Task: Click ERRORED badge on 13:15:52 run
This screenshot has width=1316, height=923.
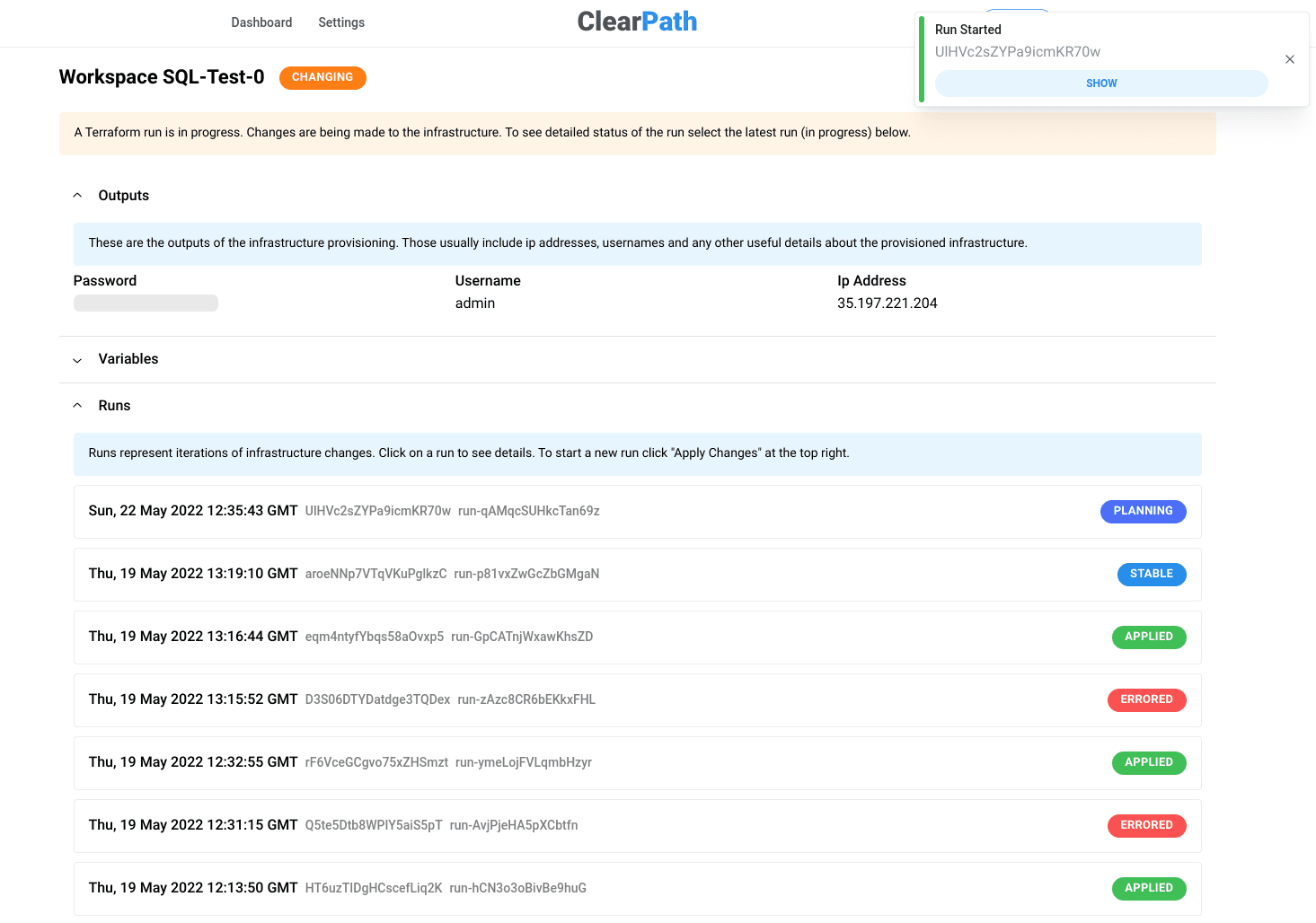Action: coord(1146,700)
